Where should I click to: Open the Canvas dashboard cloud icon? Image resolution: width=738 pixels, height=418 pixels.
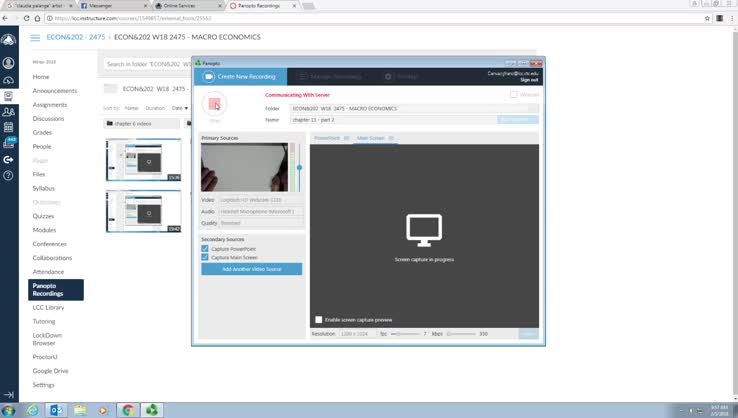pyautogui.click(x=8, y=80)
